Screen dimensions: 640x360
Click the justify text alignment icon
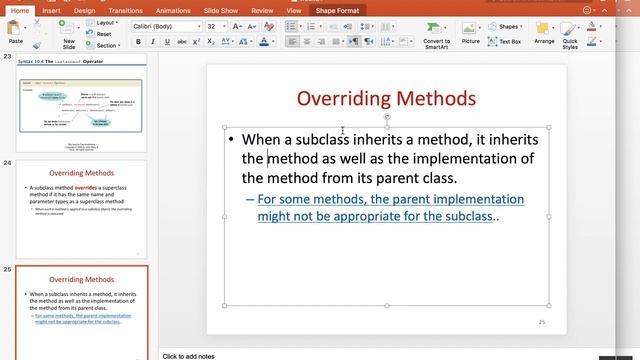[337, 42]
